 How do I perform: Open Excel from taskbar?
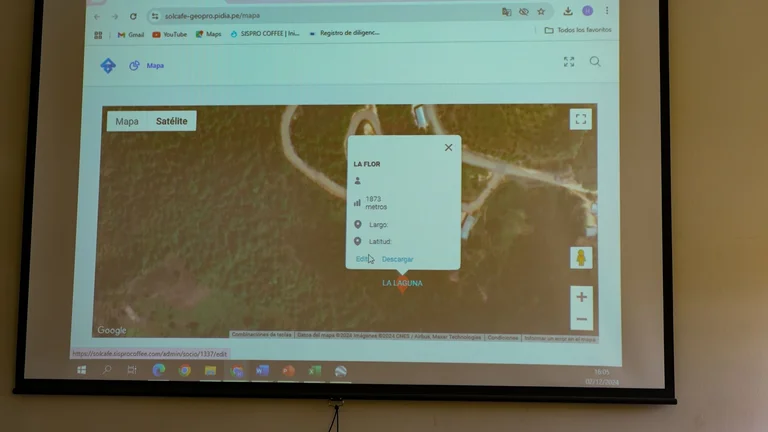click(x=314, y=371)
